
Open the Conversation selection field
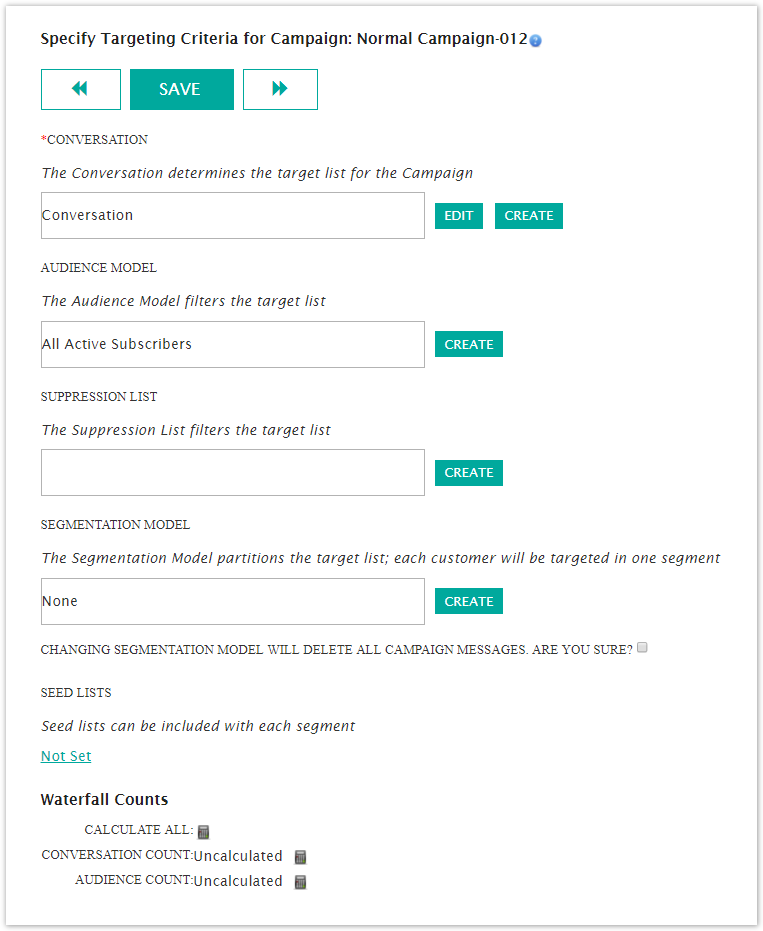[x=233, y=216]
